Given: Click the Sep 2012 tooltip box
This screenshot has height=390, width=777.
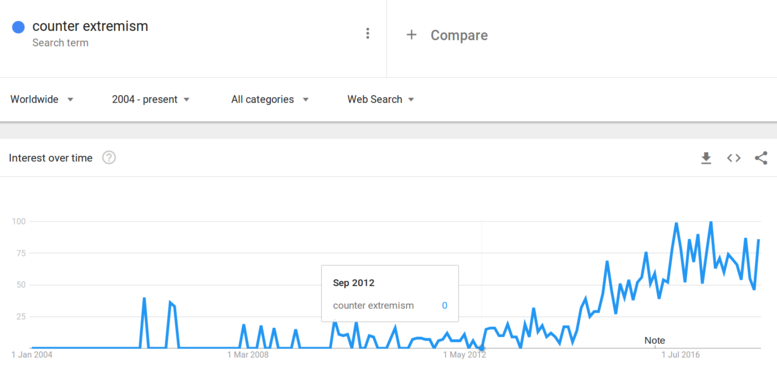Looking at the screenshot, I should 390,293.
